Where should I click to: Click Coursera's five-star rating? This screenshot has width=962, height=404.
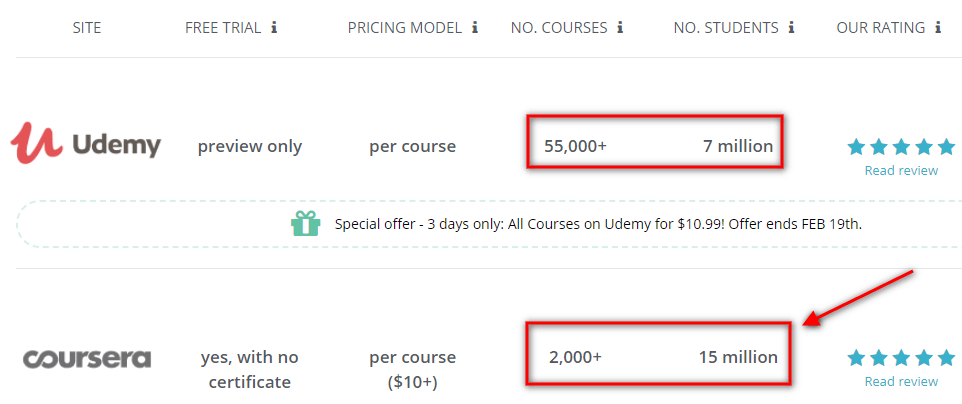(x=901, y=358)
